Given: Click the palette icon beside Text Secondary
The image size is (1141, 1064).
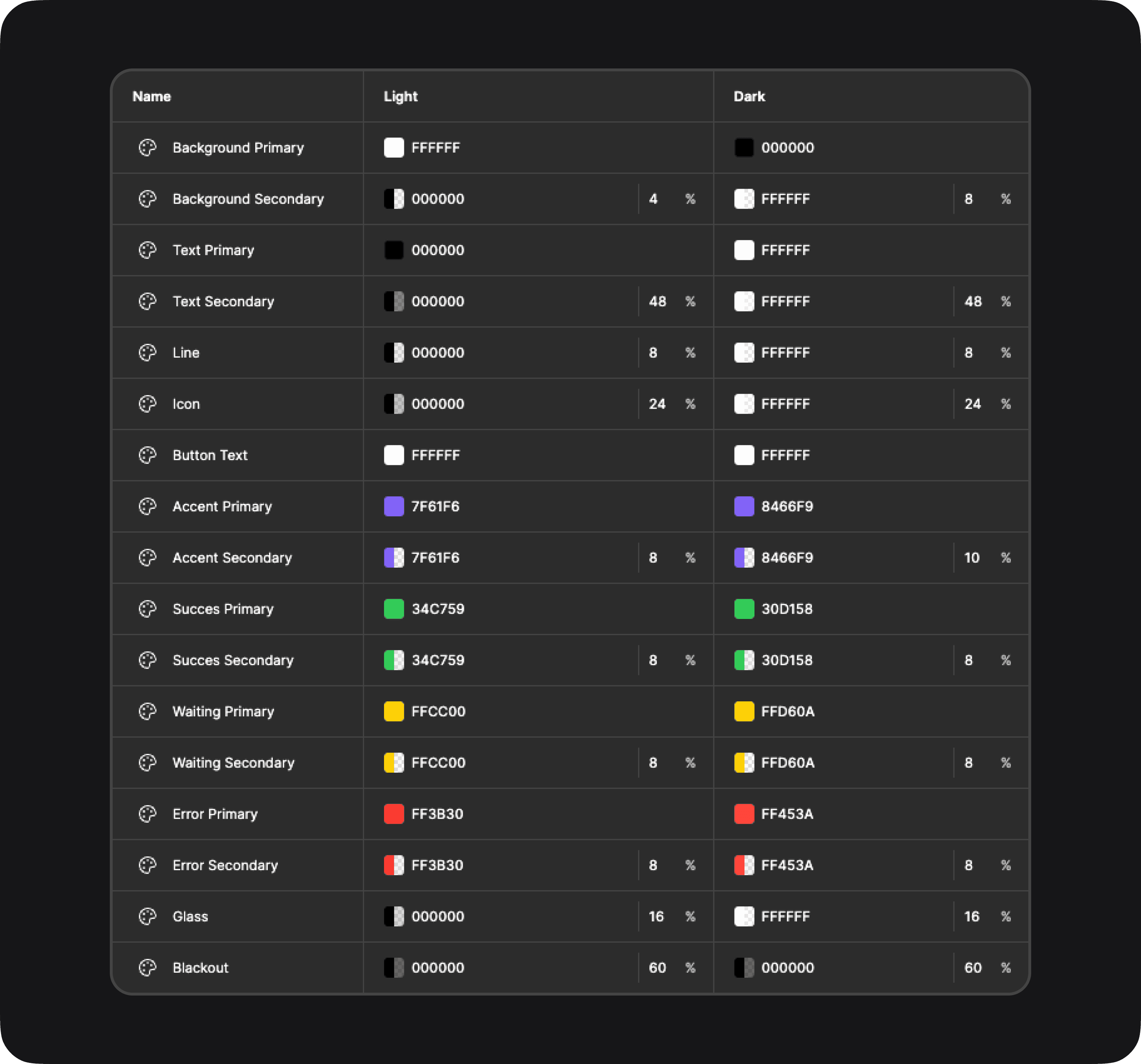Looking at the screenshot, I should click(148, 301).
